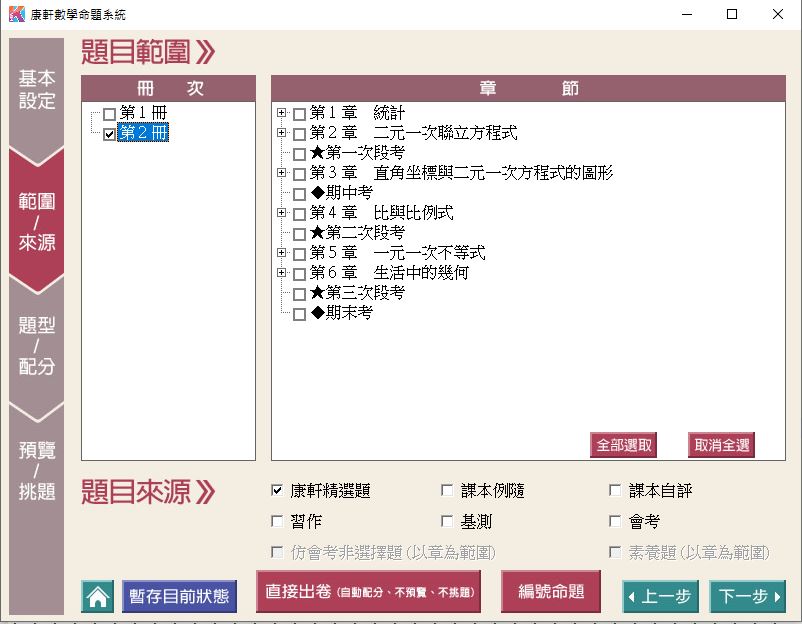Tick the 會考 source checkbox
802x624 pixels.
[615, 521]
